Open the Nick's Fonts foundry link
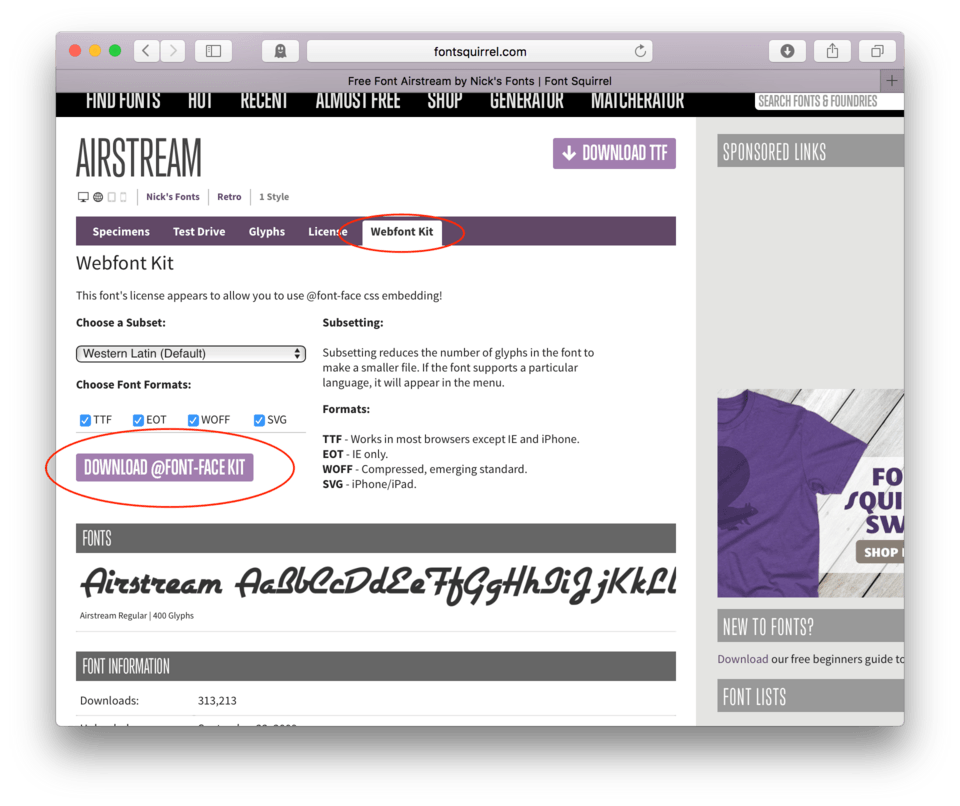This screenshot has height=806, width=960. 173,197
